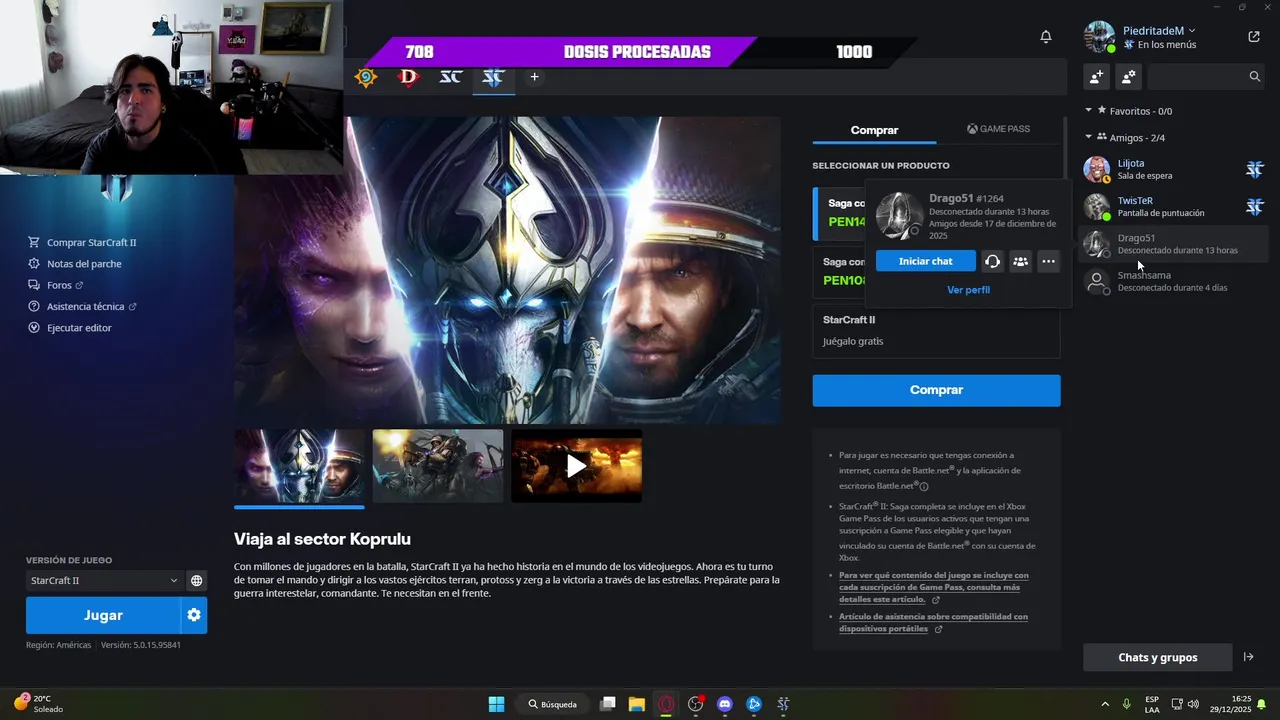Screen dimensions: 1280x720
Task: Collapse the Favoritos friends group
Action: pos(1089,110)
